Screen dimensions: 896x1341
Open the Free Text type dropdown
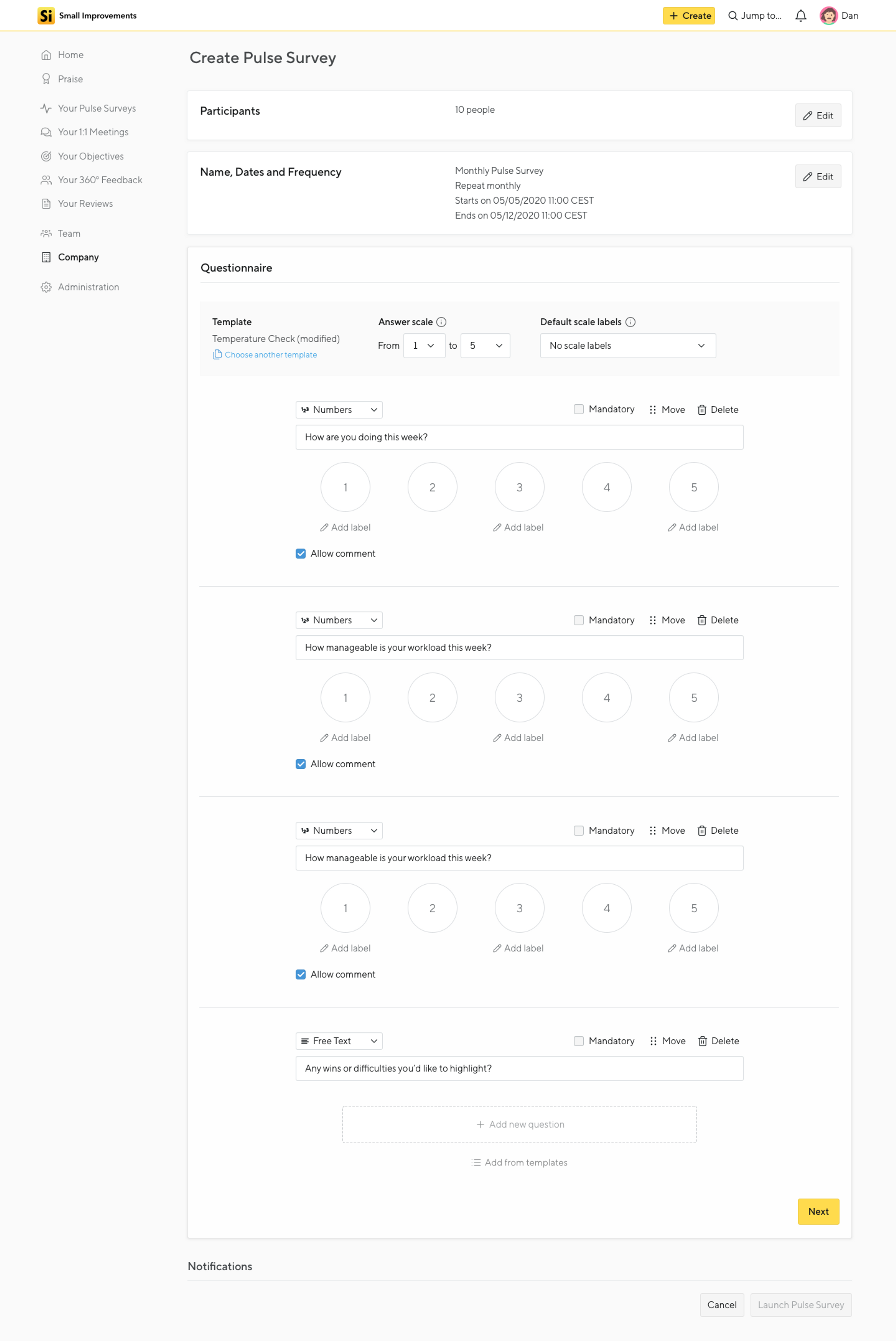pos(339,1041)
